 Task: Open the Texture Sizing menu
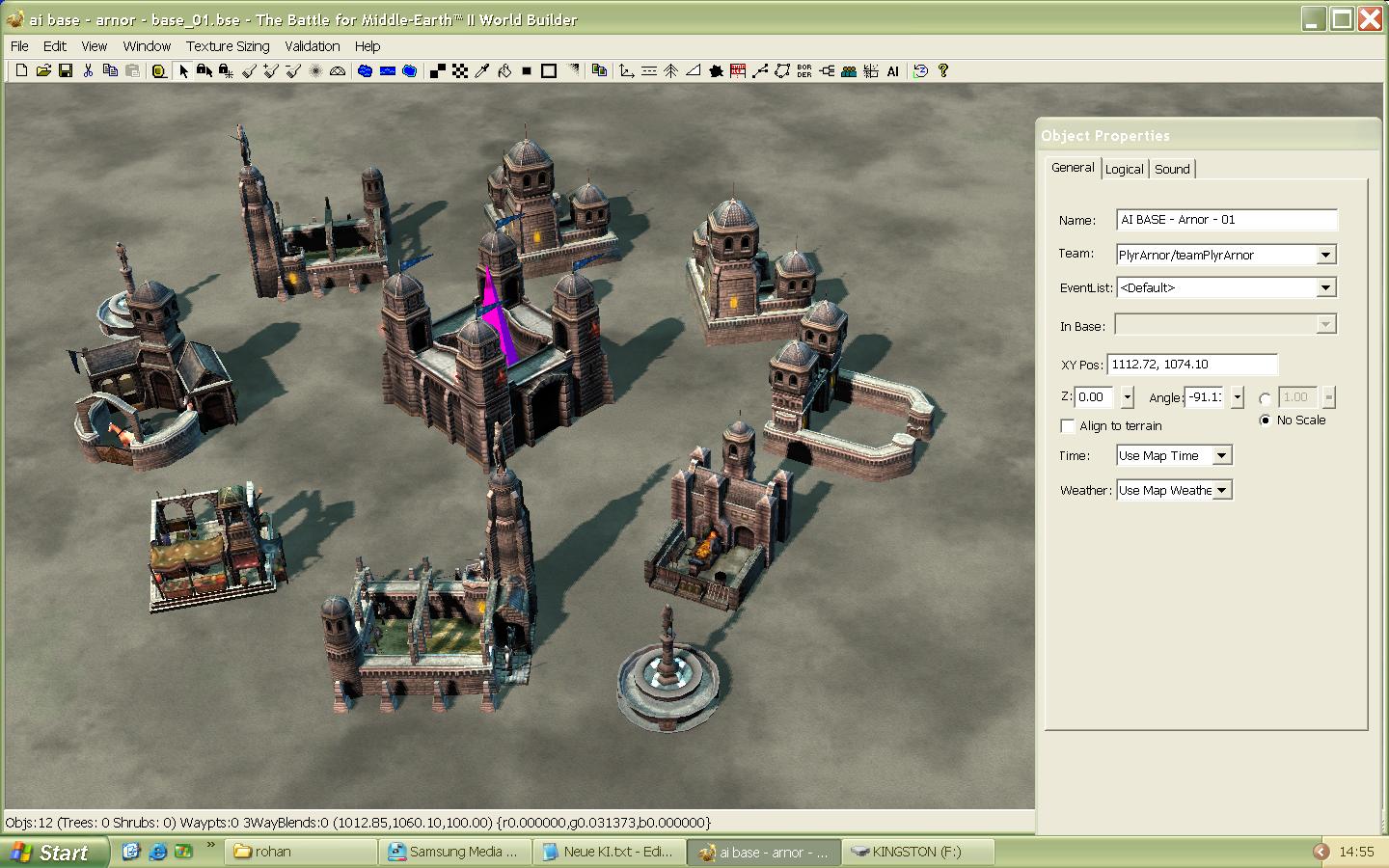[x=228, y=45]
